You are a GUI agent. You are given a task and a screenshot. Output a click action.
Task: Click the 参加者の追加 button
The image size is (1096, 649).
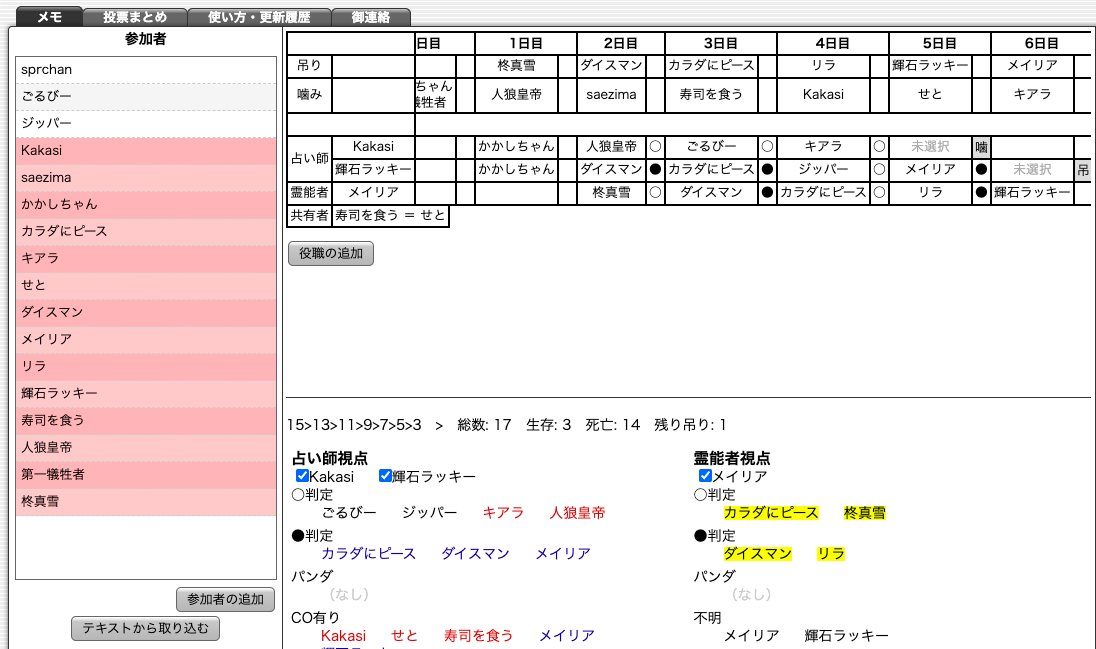click(225, 599)
